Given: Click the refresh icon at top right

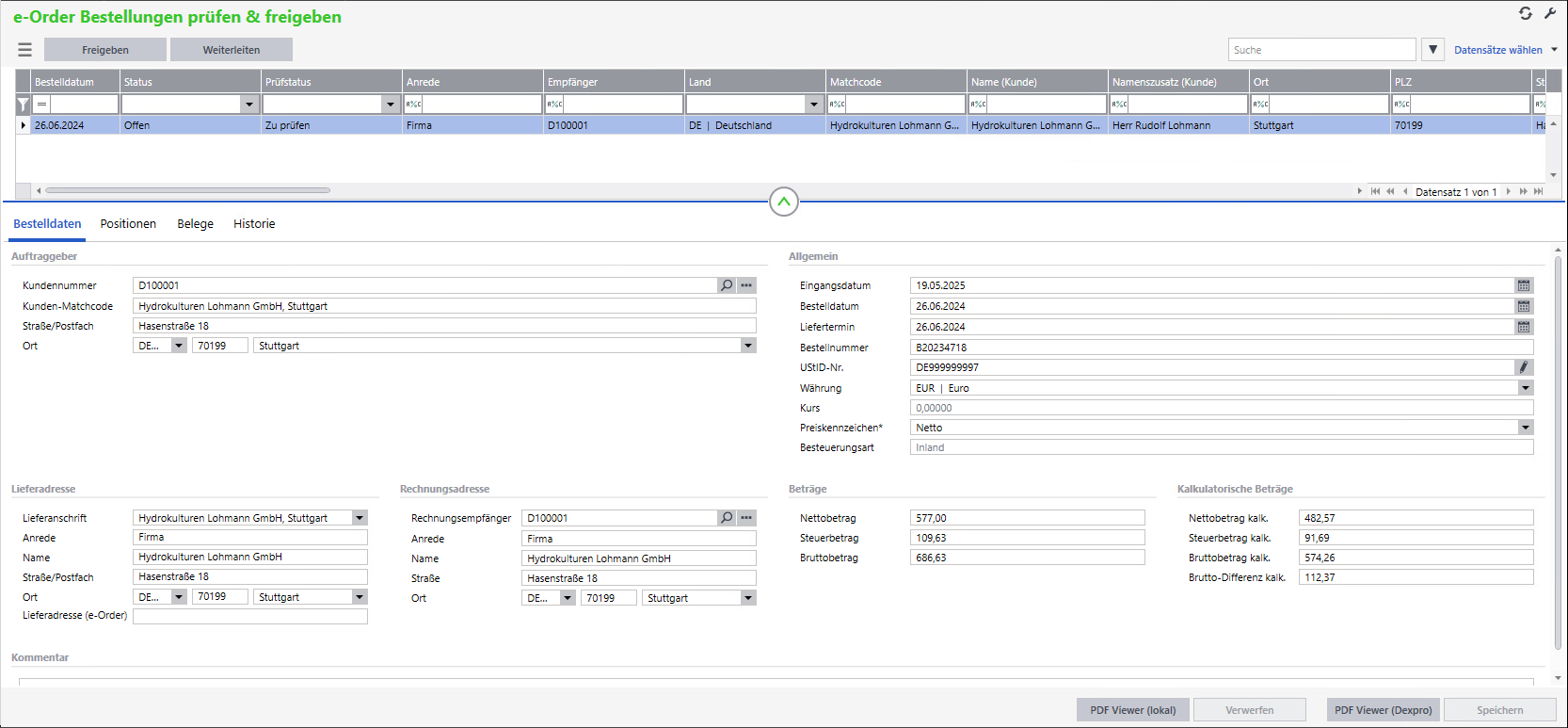Looking at the screenshot, I should [x=1525, y=13].
